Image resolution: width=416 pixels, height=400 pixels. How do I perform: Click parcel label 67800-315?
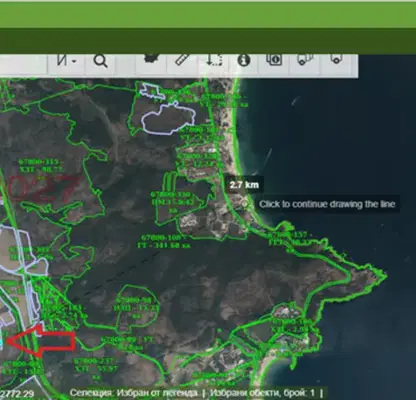39,162
